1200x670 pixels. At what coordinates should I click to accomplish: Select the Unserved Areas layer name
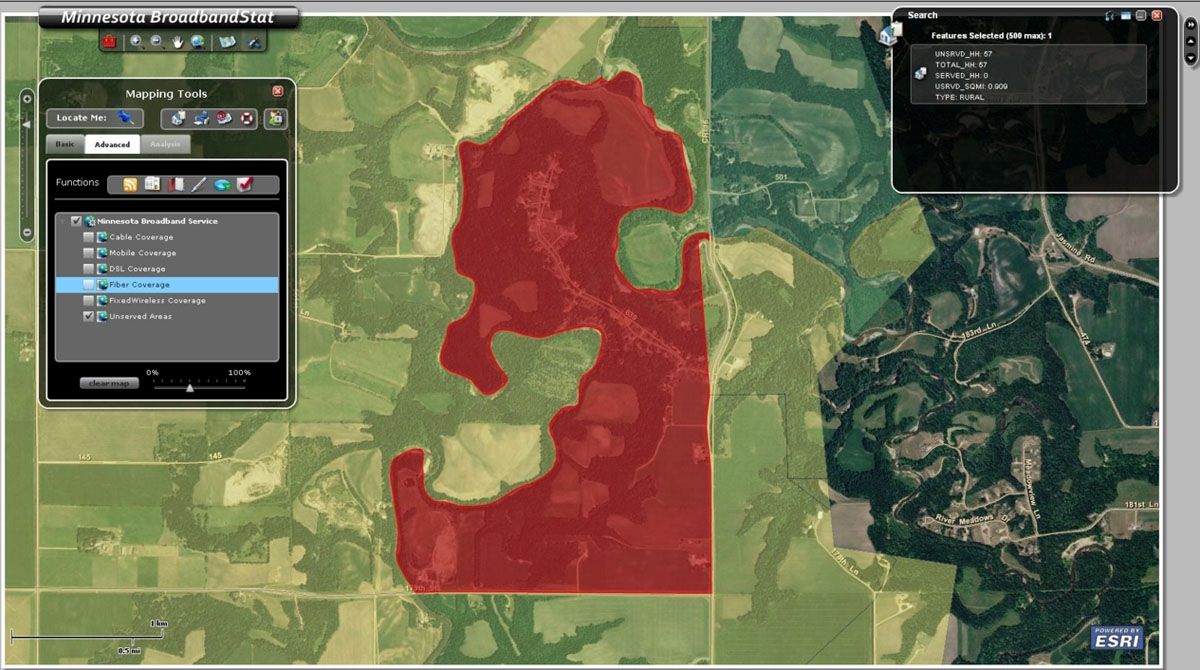(140, 316)
